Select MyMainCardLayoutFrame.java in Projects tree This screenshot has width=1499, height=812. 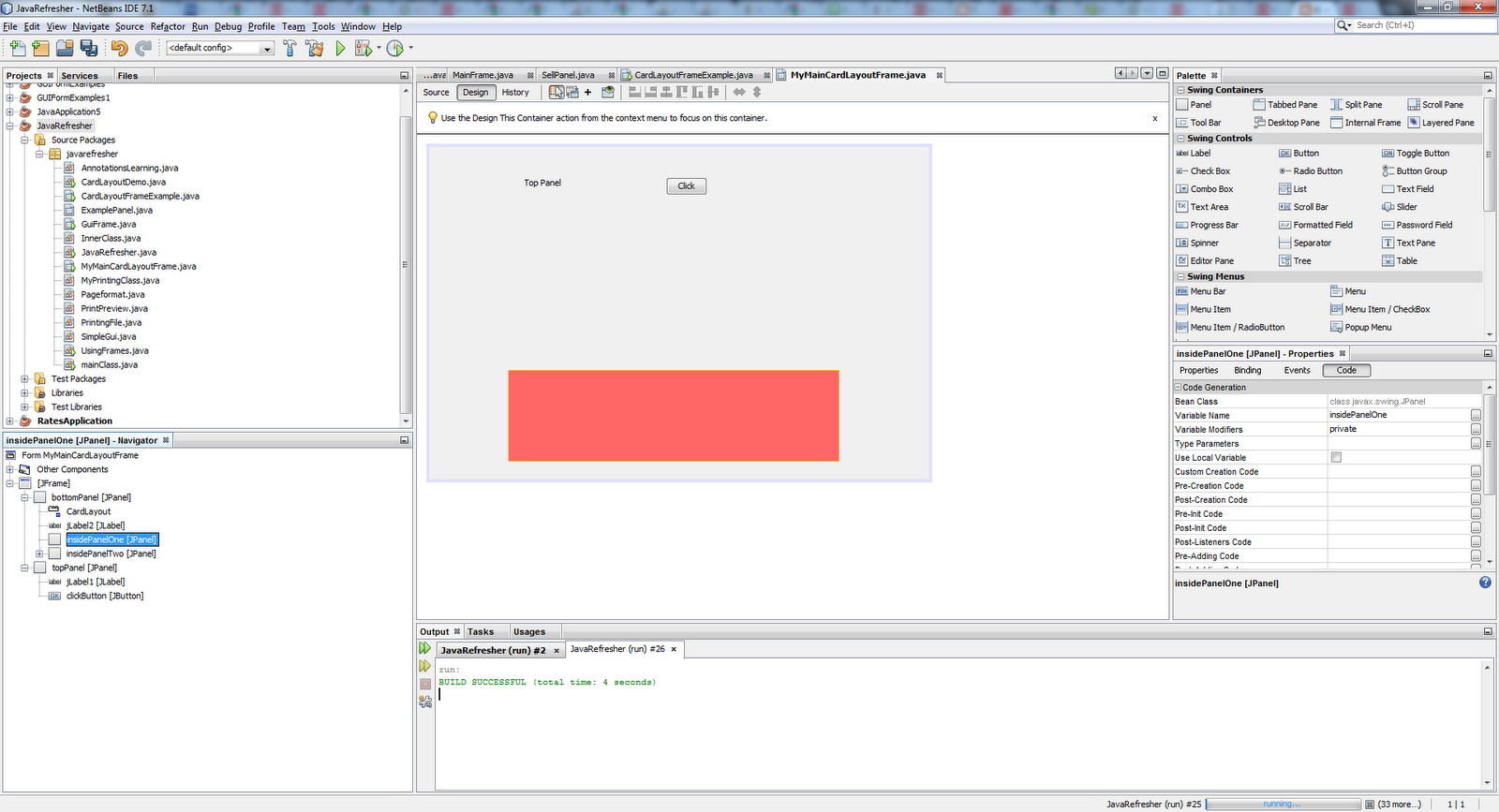pyautogui.click(x=139, y=267)
